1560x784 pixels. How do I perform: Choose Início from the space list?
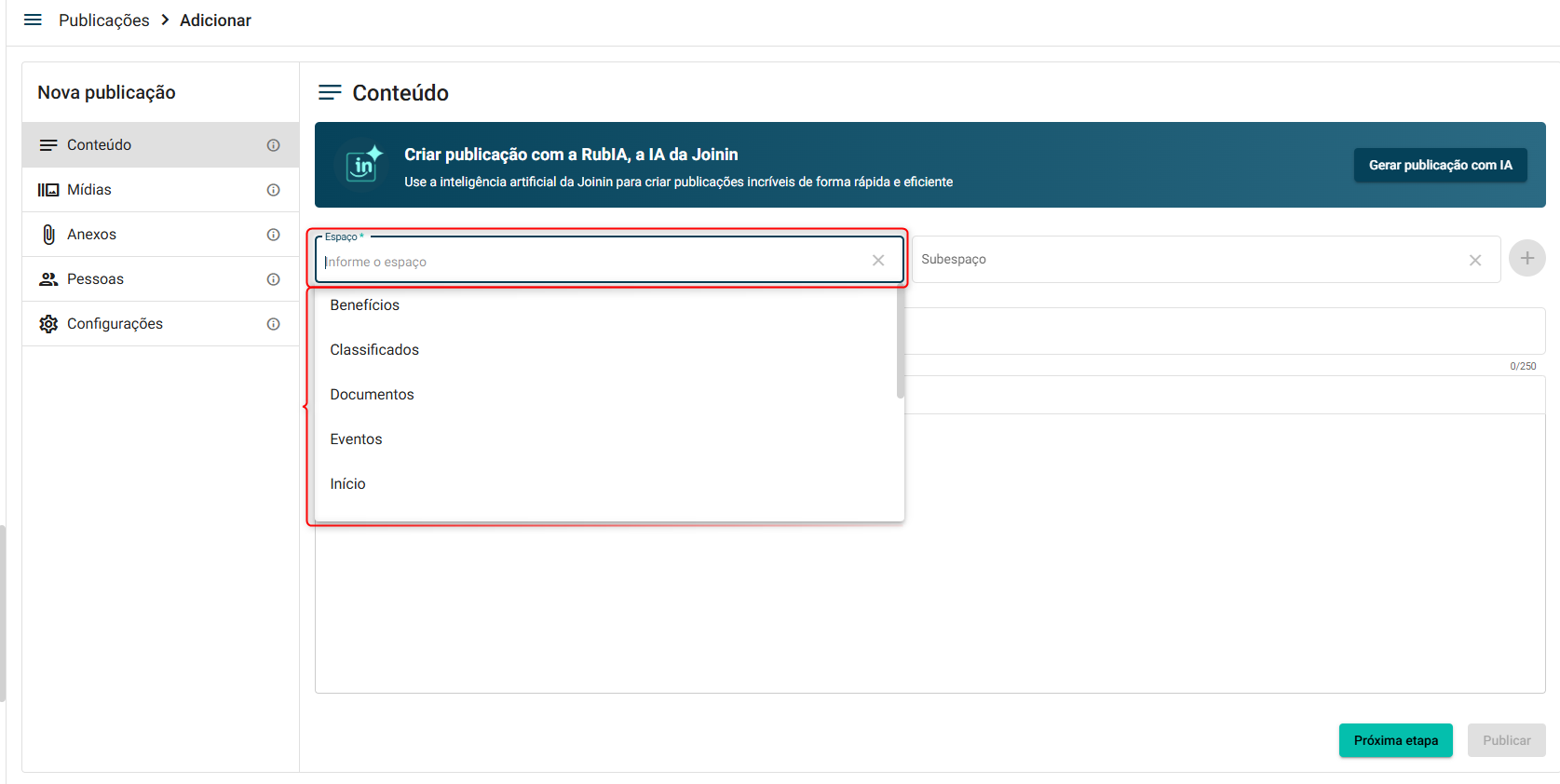pyautogui.click(x=605, y=484)
